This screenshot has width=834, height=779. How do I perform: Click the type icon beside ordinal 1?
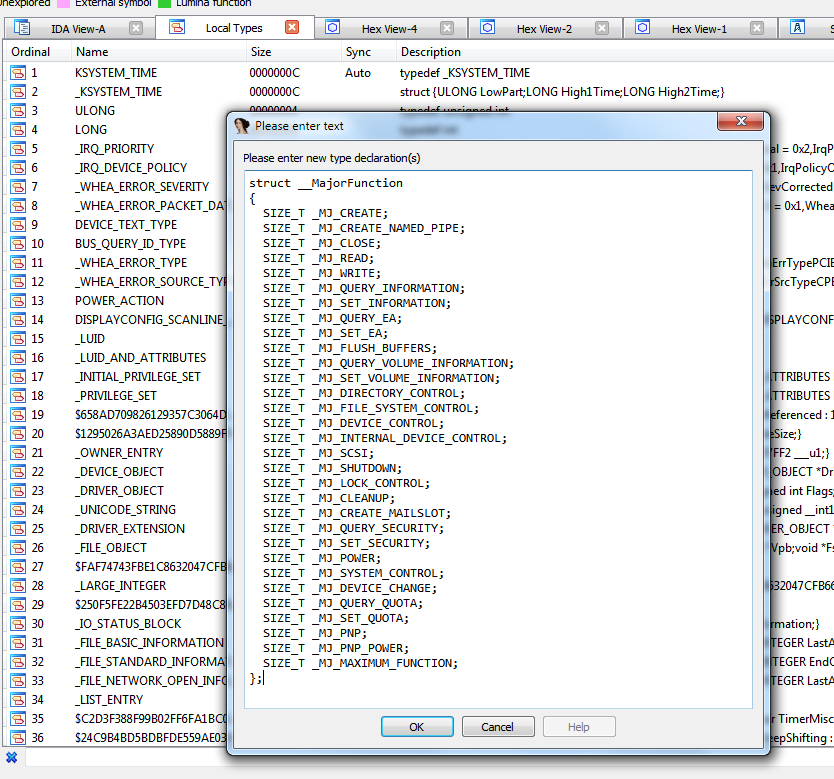pyautogui.click(x=18, y=73)
